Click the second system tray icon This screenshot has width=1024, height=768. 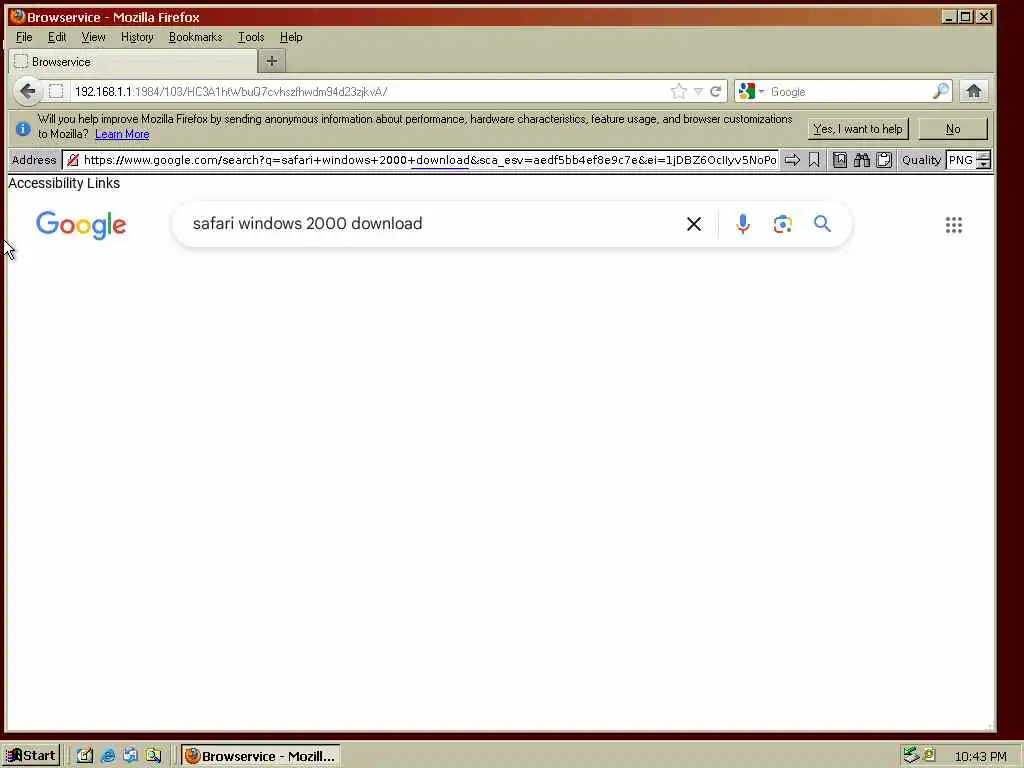click(x=929, y=754)
